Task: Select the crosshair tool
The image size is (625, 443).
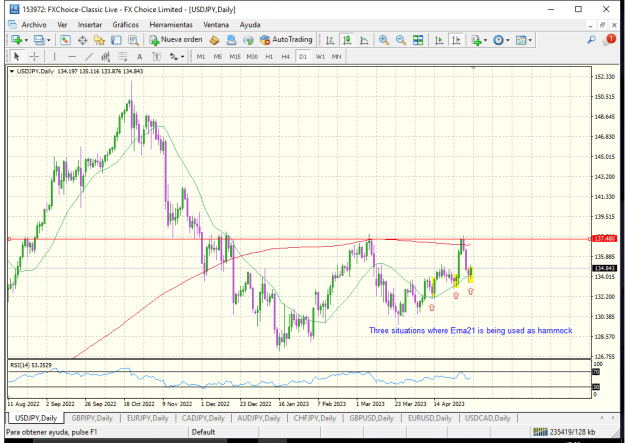Action: tap(34, 57)
